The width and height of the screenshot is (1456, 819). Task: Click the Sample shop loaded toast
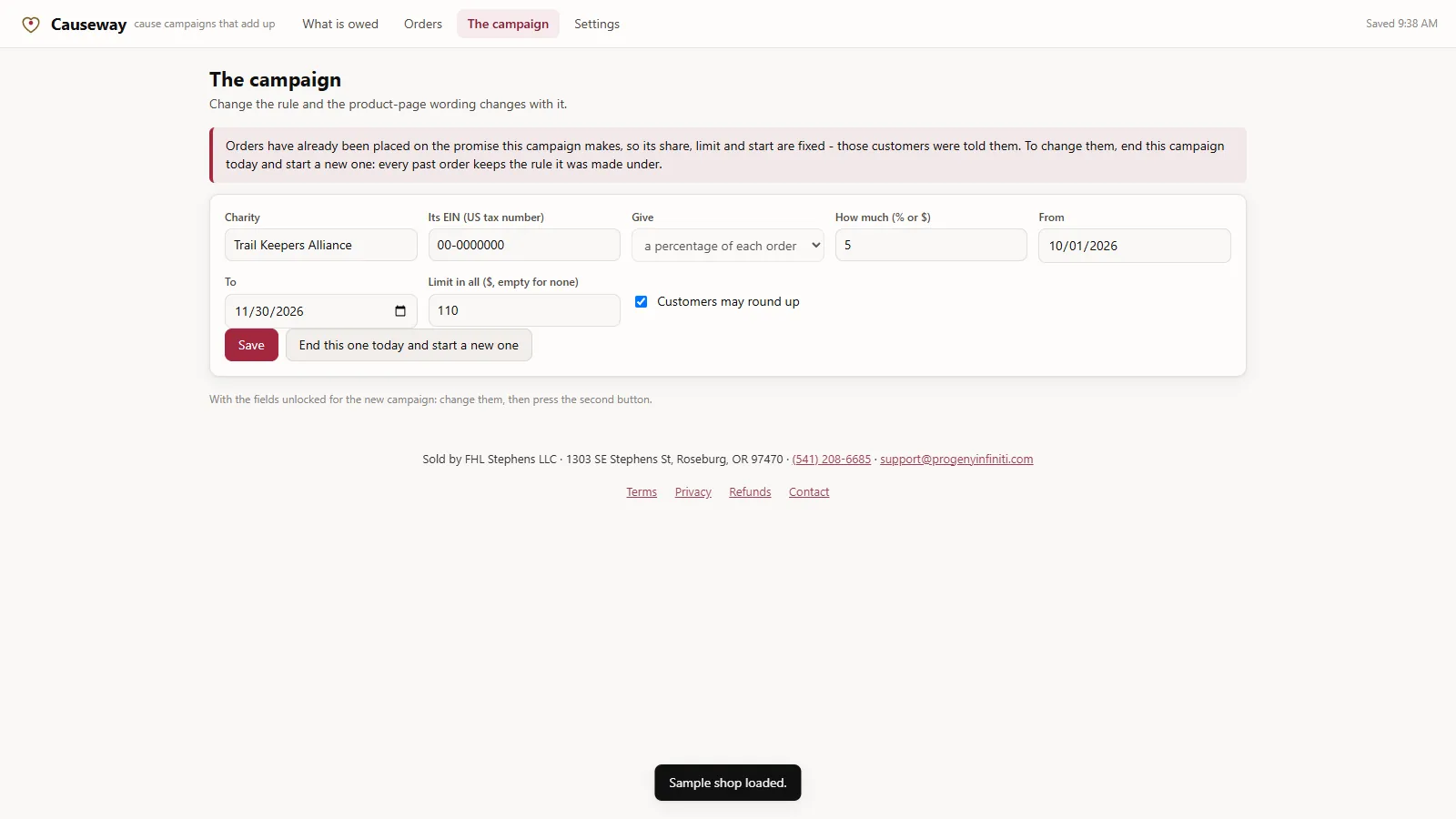pos(728,783)
